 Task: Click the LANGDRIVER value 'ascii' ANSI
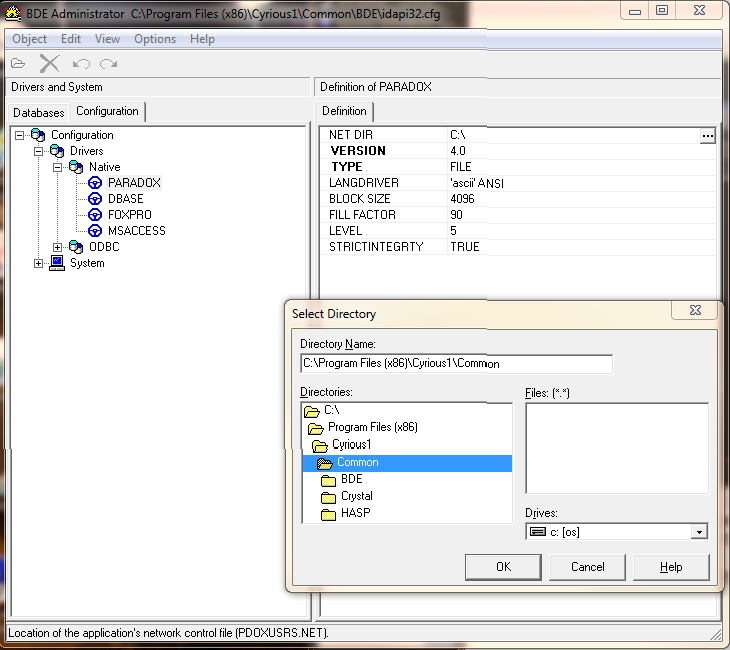coord(477,183)
